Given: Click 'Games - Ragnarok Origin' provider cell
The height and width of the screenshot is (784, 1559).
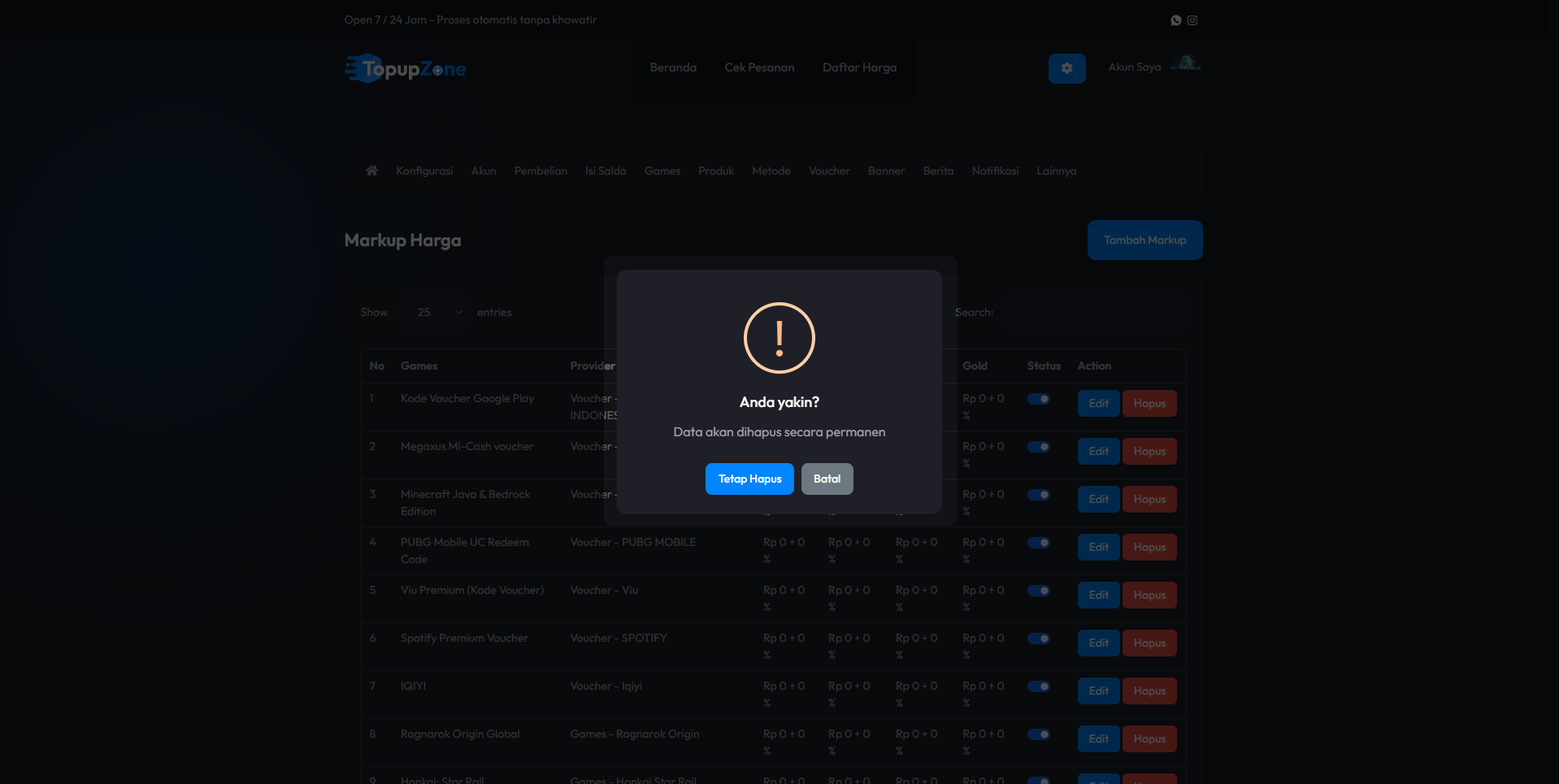Looking at the screenshot, I should [x=634, y=734].
